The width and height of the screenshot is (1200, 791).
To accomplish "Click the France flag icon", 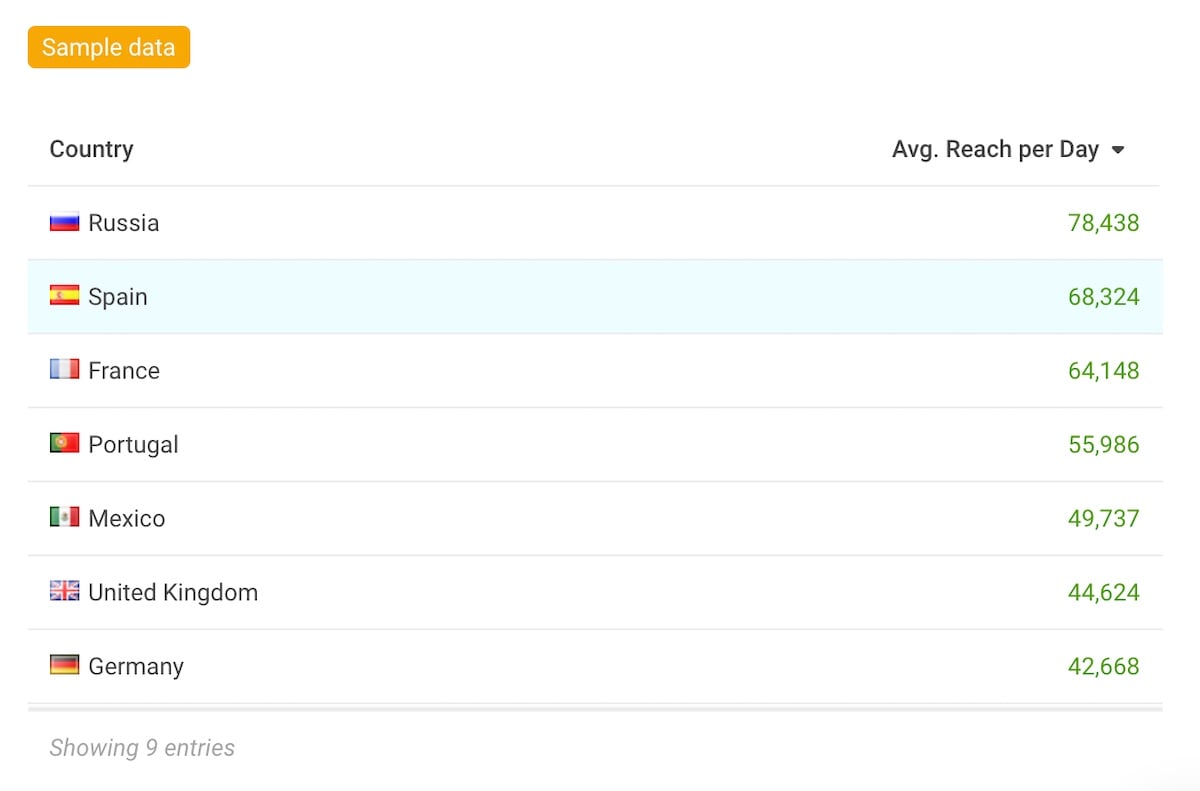I will [x=64, y=371].
